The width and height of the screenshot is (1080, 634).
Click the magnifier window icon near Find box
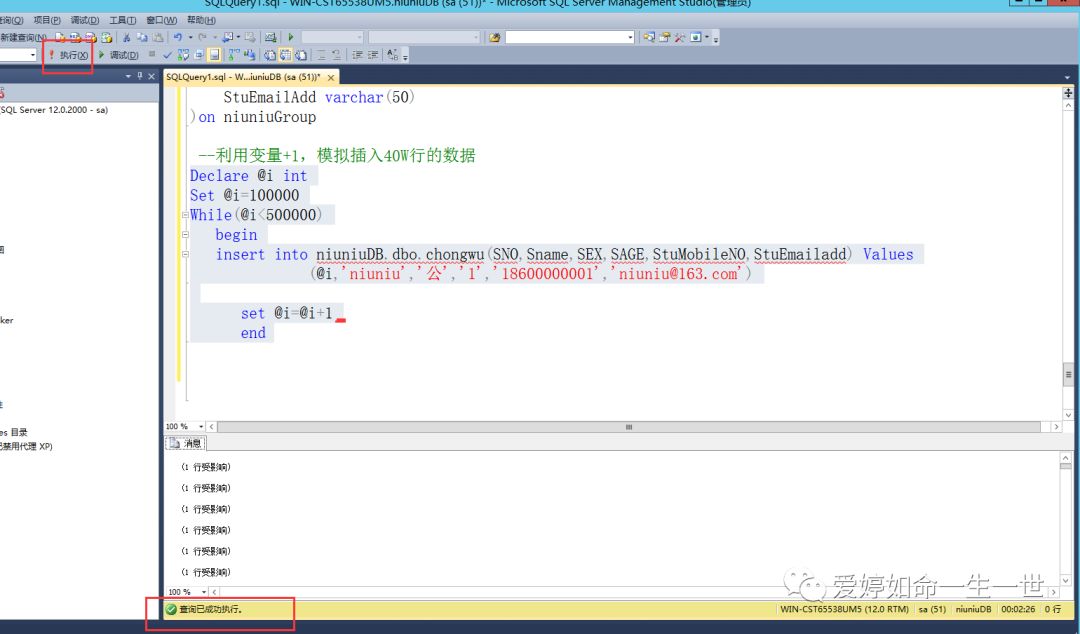click(649, 37)
